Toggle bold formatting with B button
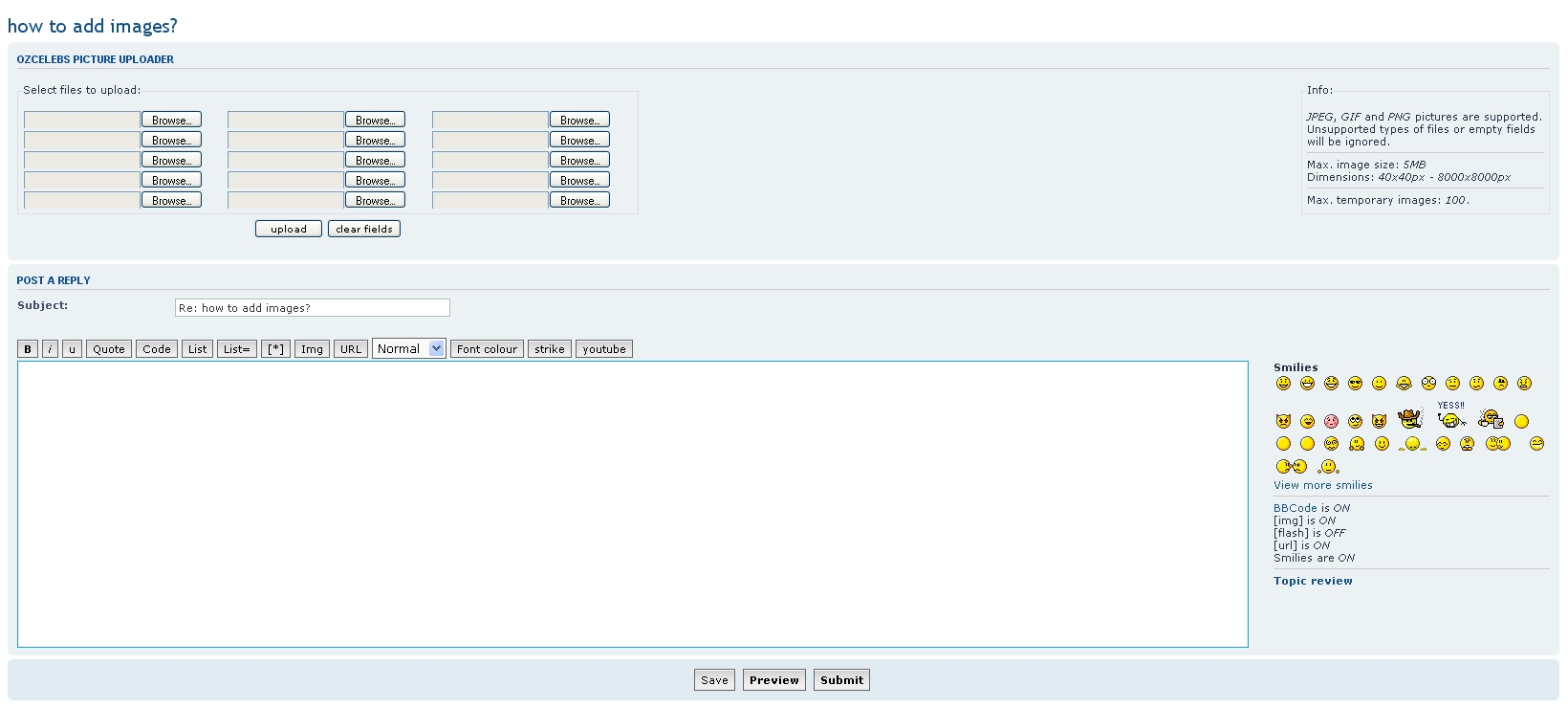The width and height of the screenshot is (1568, 708). [x=28, y=349]
